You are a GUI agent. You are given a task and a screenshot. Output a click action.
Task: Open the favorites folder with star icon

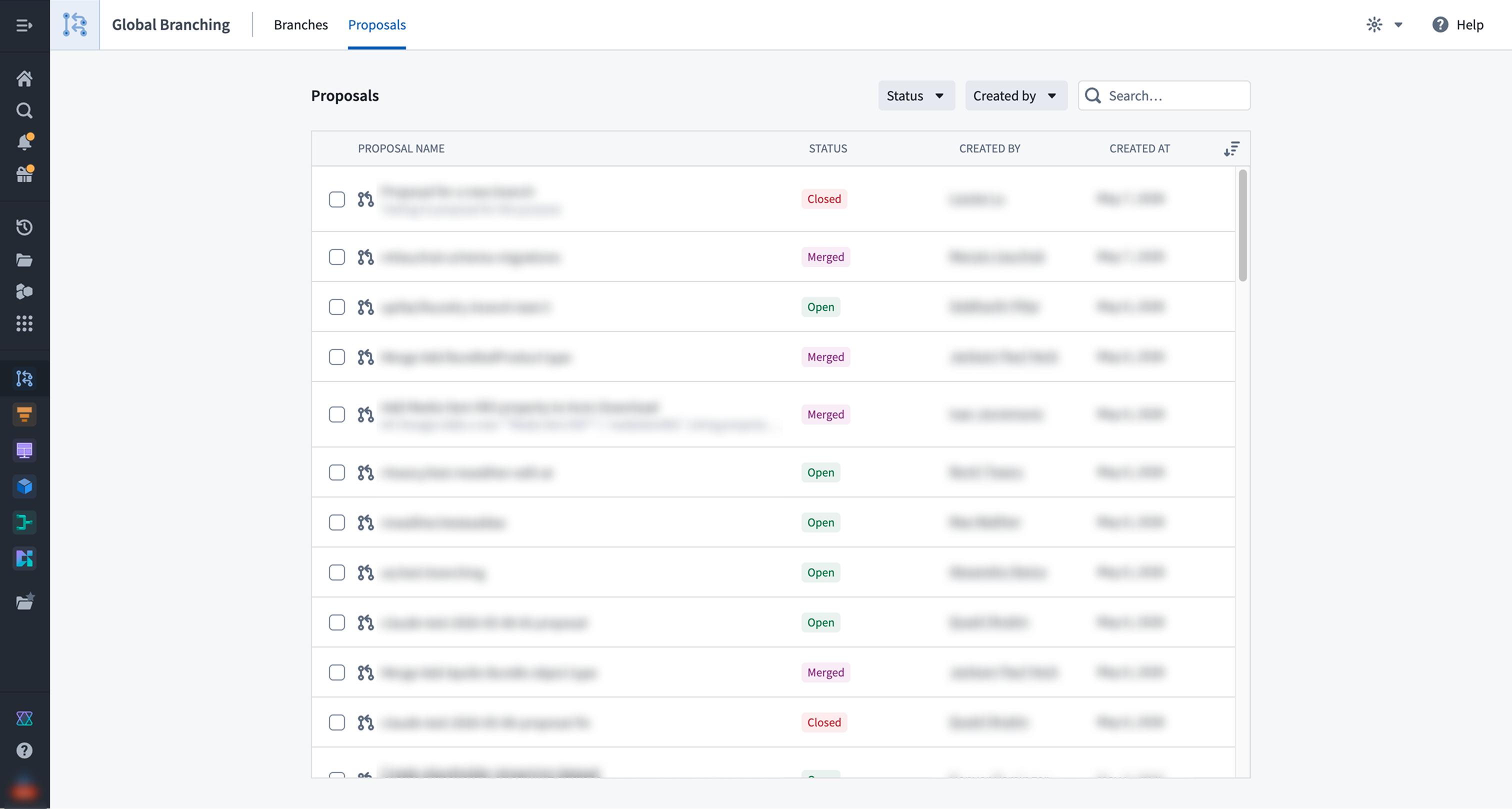click(x=24, y=602)
